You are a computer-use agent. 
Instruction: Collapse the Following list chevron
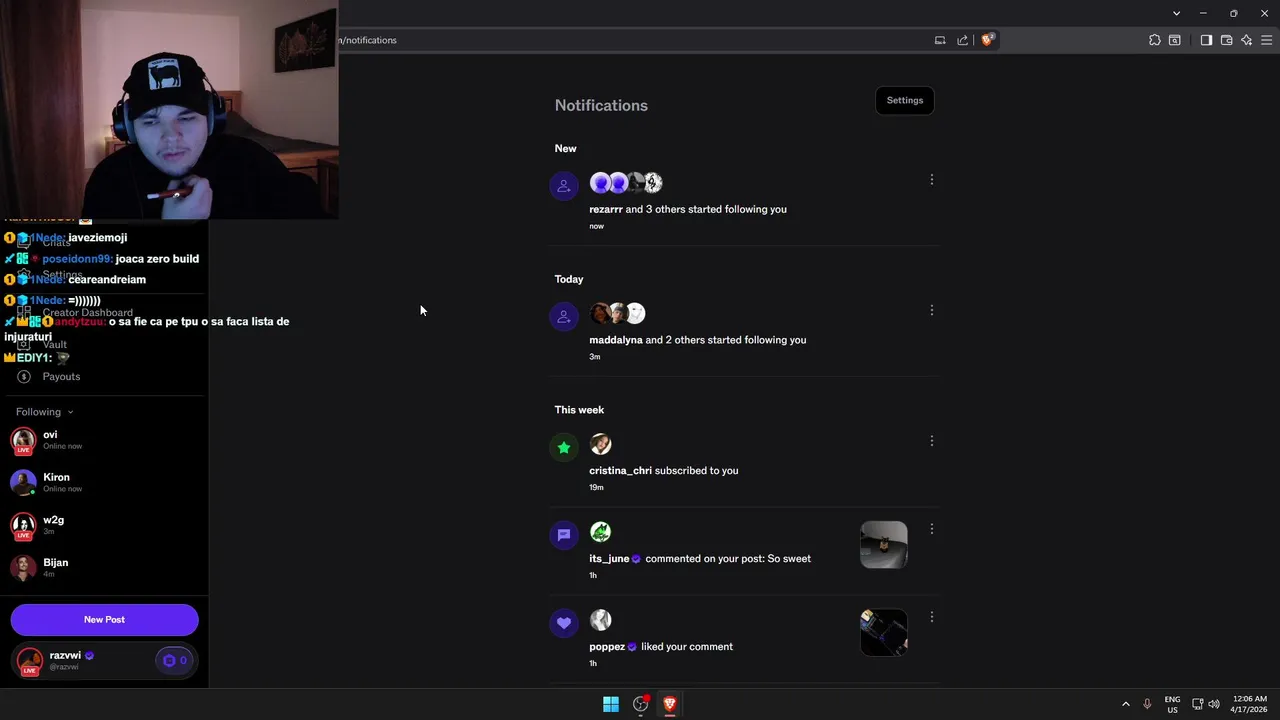(70, 412)
